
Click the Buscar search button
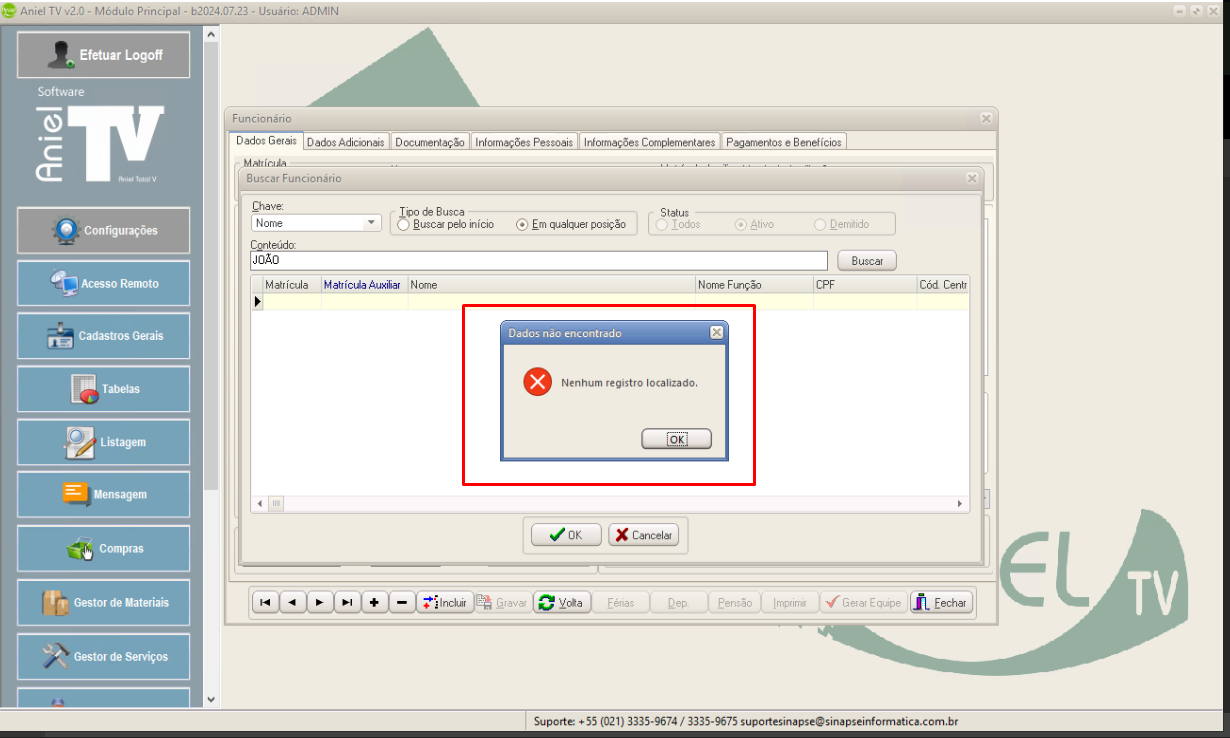(867, 261)
